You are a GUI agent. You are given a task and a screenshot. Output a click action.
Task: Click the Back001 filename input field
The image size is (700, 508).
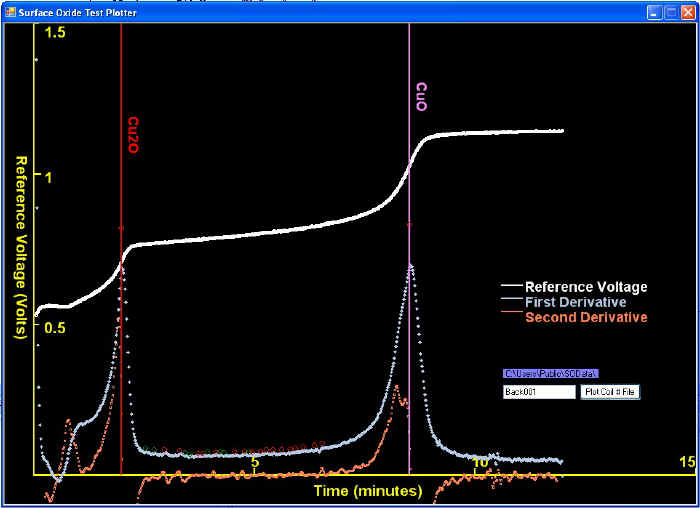coord(538,392)
